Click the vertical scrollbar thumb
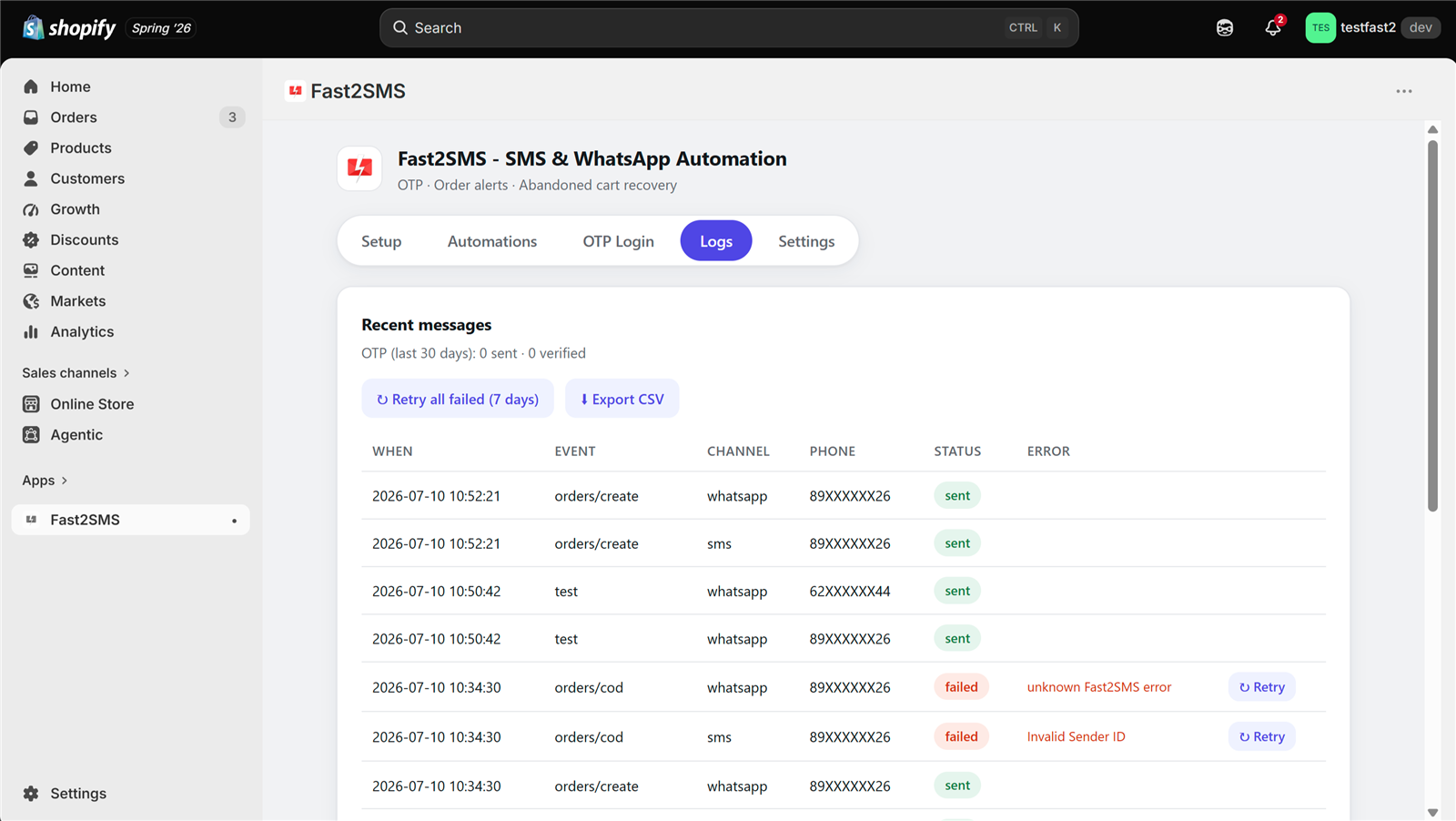Image resolution: width=1456 pixels, height=821 pixels. 1432,325
